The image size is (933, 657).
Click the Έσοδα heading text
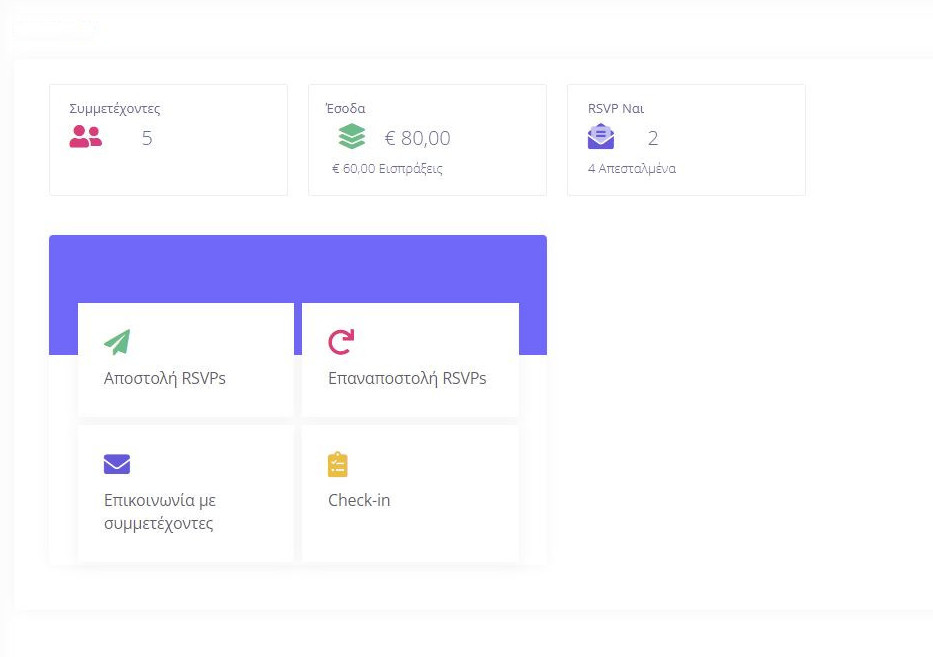[346, 108]
